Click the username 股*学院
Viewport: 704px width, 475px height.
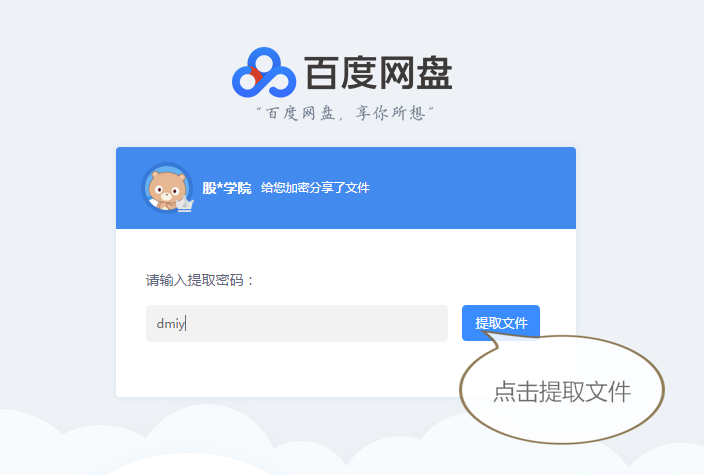(227, 188)
